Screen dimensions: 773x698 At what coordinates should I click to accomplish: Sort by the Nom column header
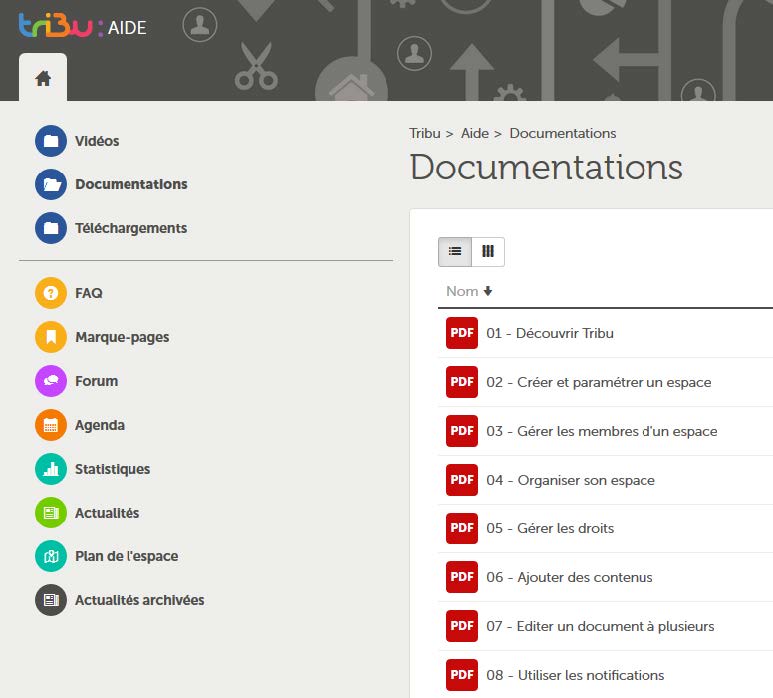[x=469, y=291]
